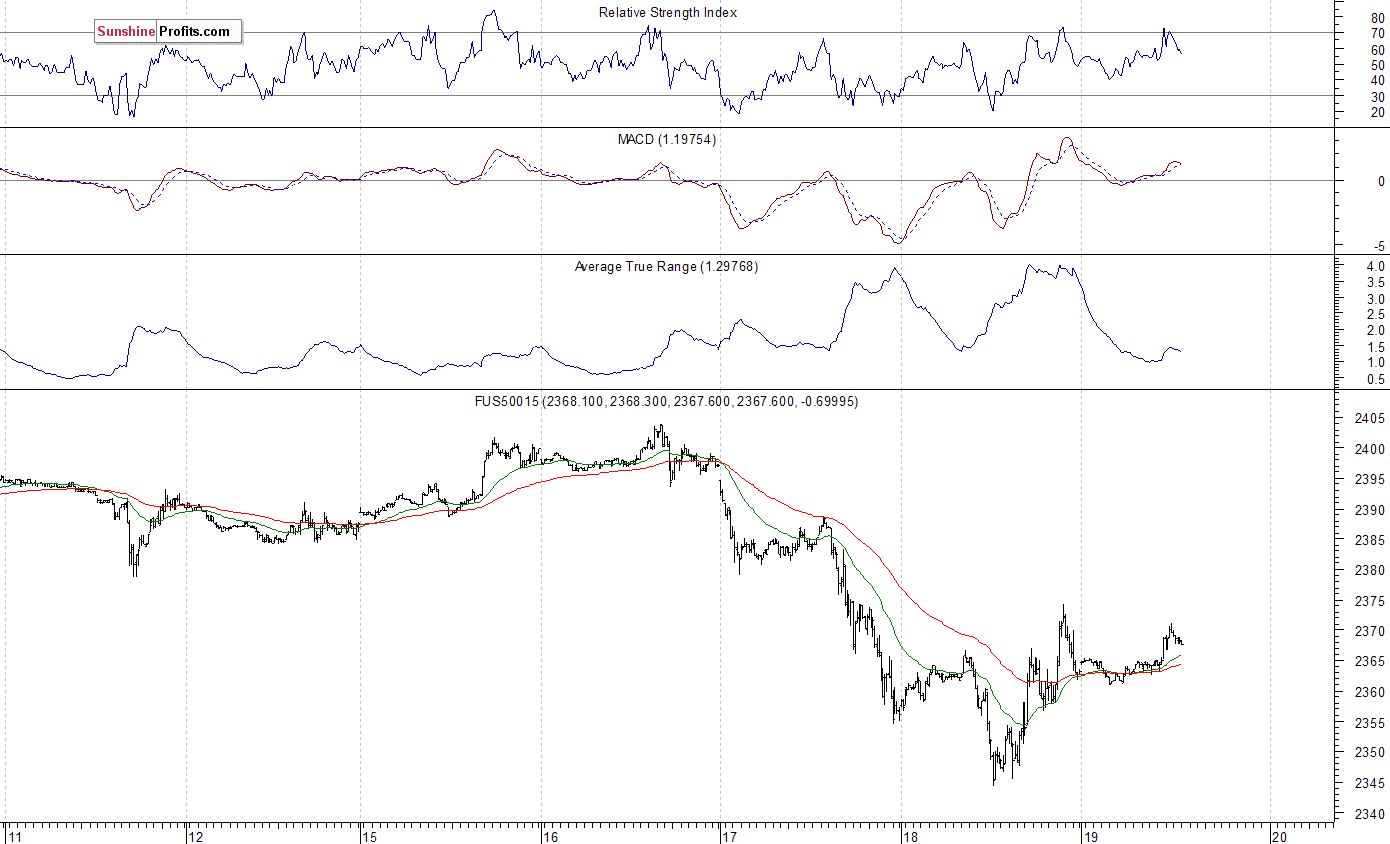Viewport: 1390px width, 844px height.
Task: Click the 2375 price axis label
Action: pos(1371,601)
